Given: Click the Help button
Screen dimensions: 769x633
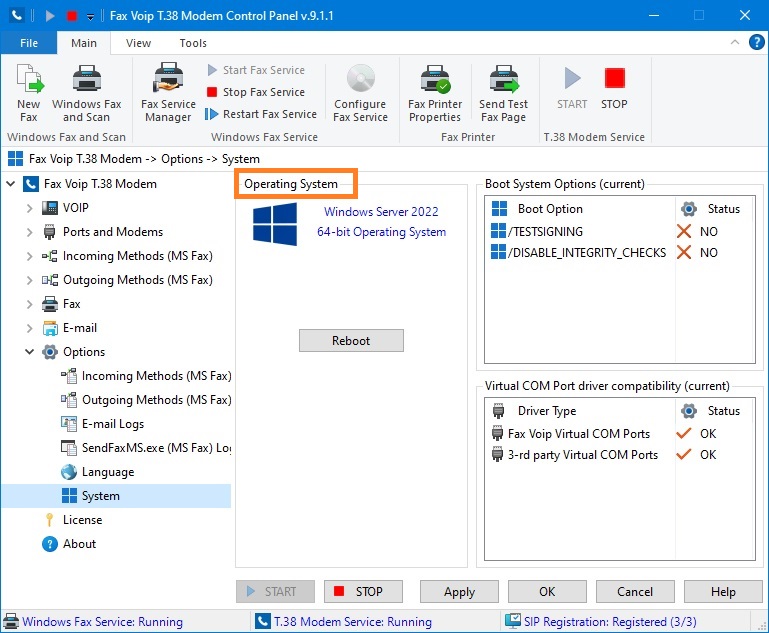Looking at the screenshot, I should pos(723,592).
